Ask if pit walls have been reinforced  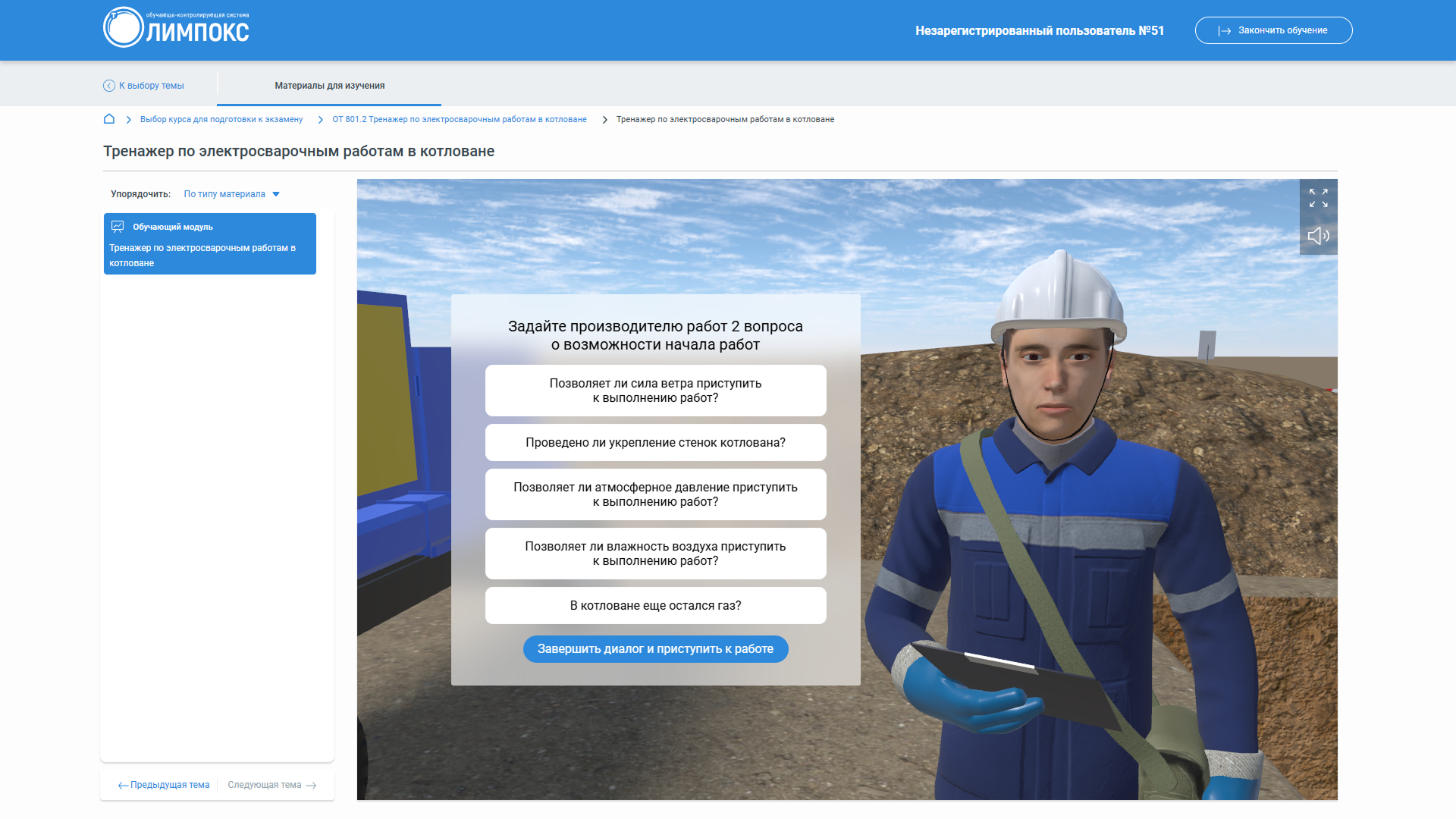tap(655, 442)
